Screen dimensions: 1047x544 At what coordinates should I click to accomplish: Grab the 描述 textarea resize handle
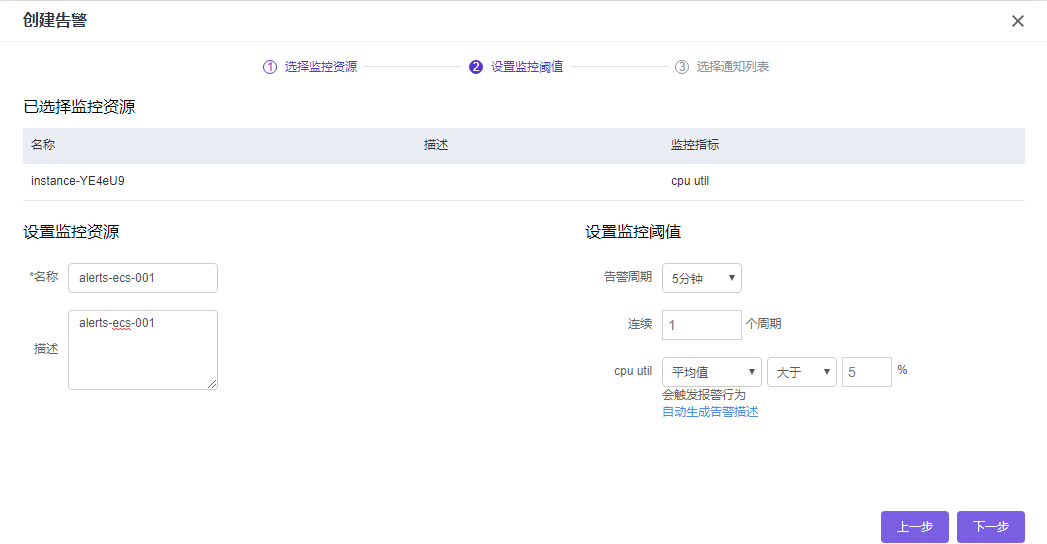[x=212, y=384]
